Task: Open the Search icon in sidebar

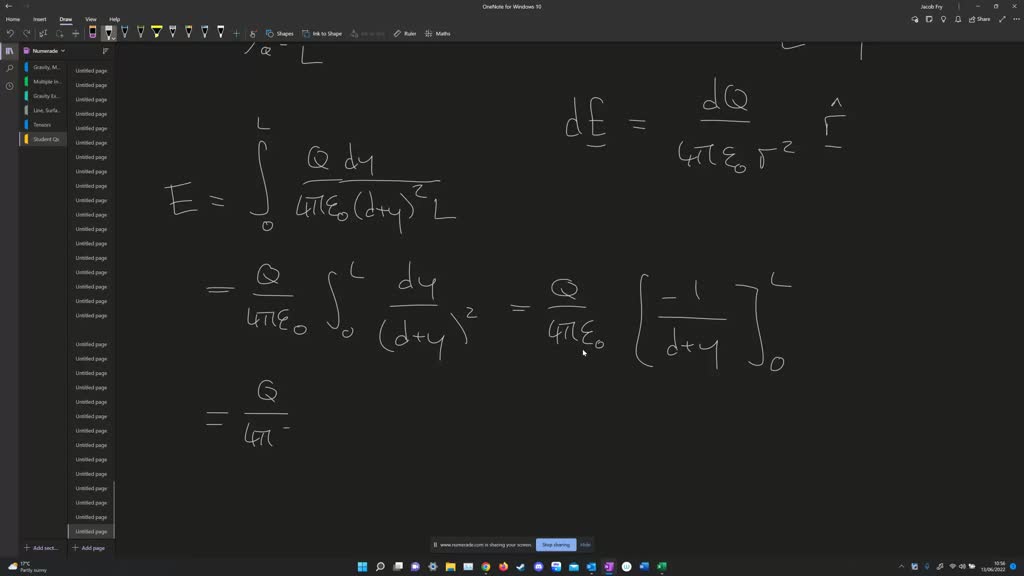Action: (10, 68)
